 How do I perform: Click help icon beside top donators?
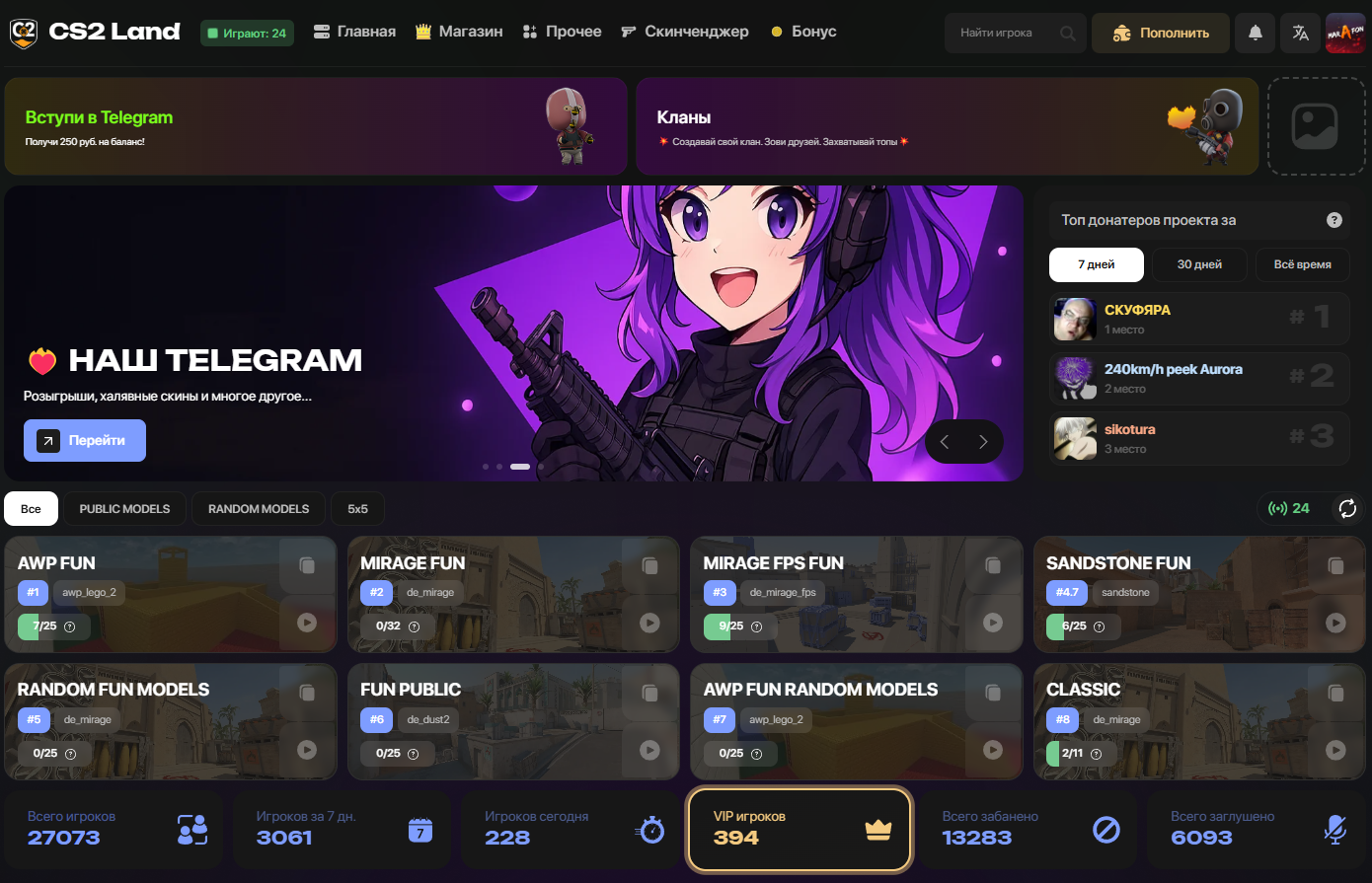point(1334,220)
